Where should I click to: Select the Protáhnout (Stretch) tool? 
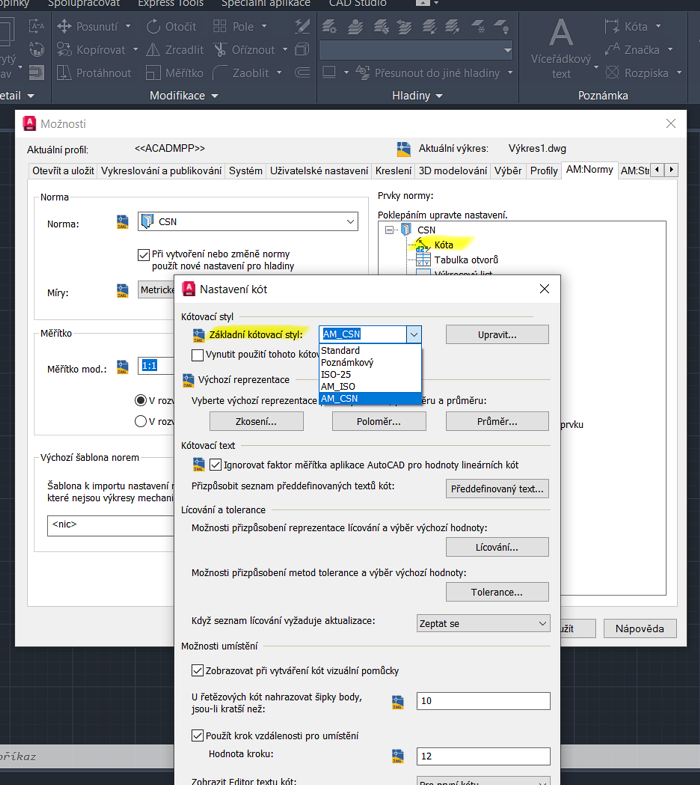[94, 73]
